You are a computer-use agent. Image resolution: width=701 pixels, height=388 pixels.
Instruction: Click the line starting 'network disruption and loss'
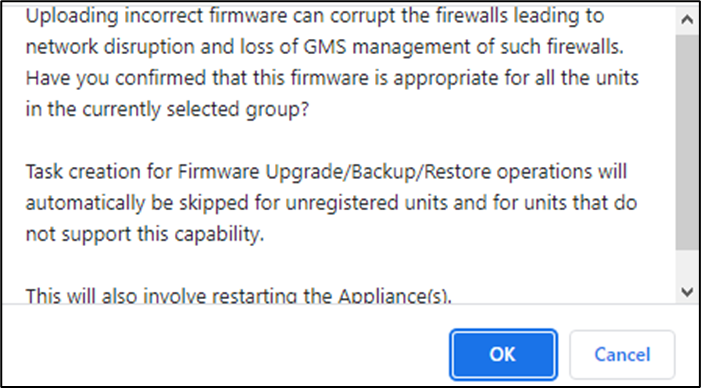tap(324, 47)
